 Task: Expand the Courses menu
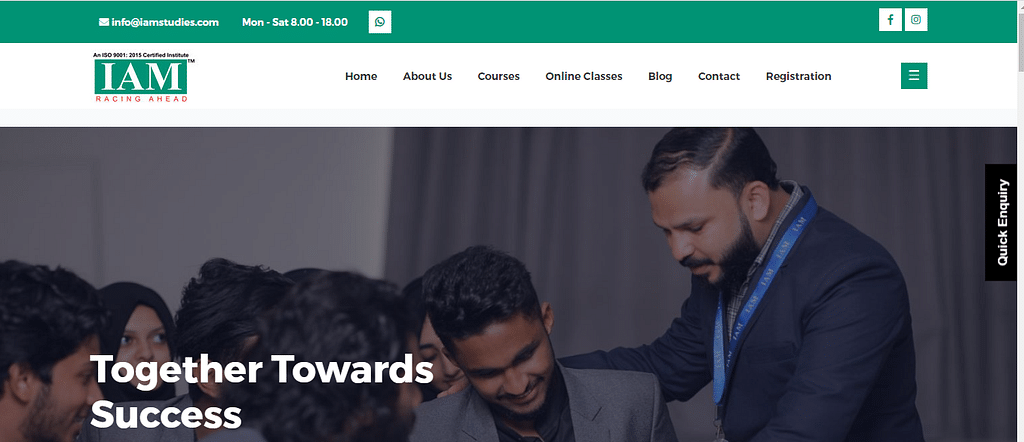pos(498,76)
